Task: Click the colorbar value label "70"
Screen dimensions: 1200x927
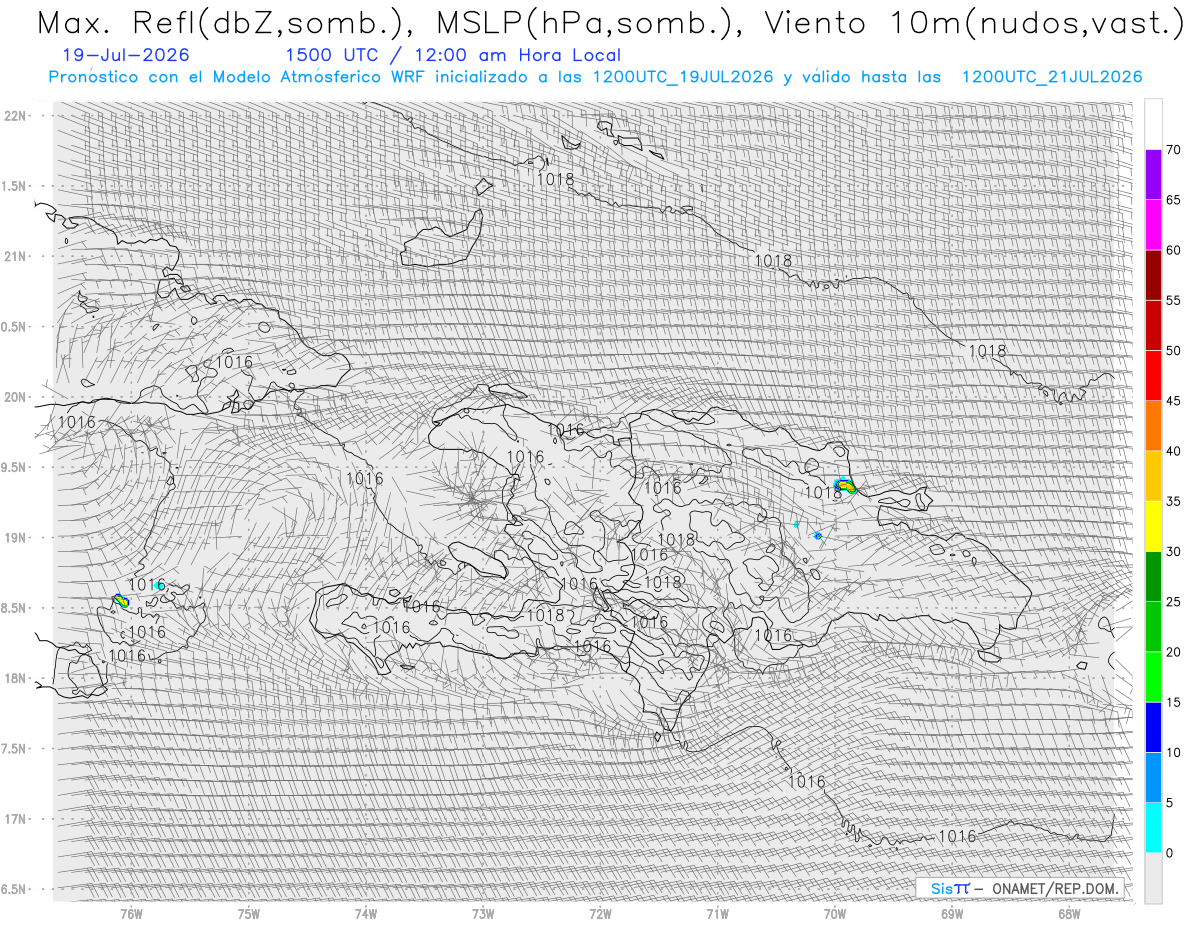Action: tap(1174, 150)
